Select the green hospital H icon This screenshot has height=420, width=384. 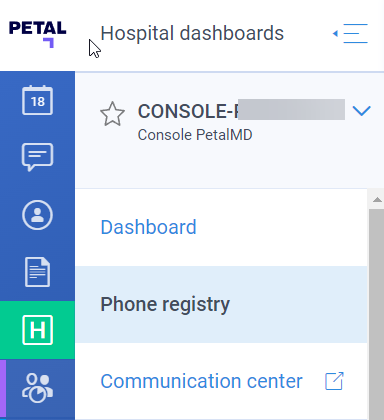click(37, 330)
